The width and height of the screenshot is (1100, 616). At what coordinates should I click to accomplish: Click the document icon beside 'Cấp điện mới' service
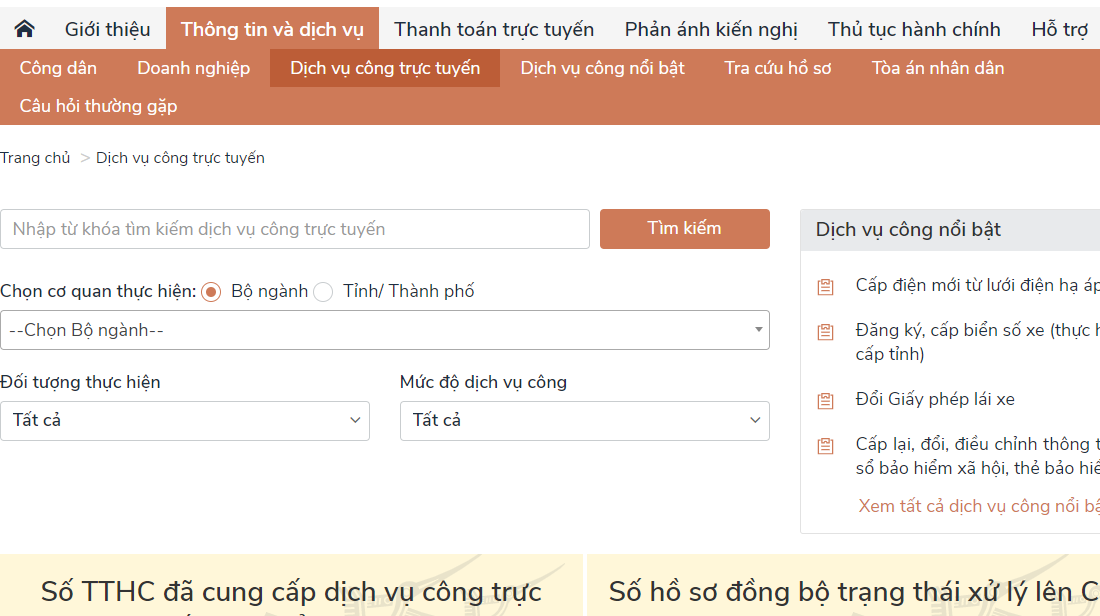pos(825,286)
